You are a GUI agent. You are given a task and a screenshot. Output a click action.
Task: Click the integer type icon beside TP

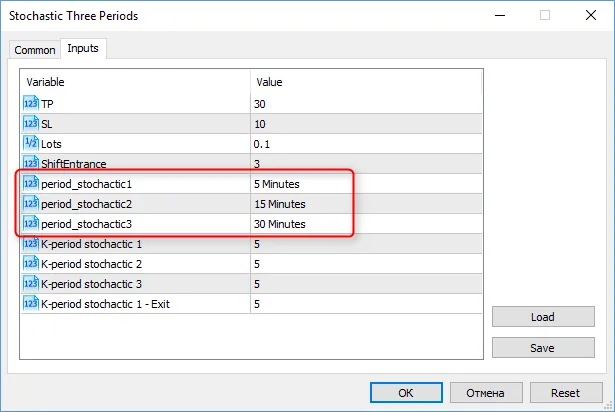click(30, 103)
